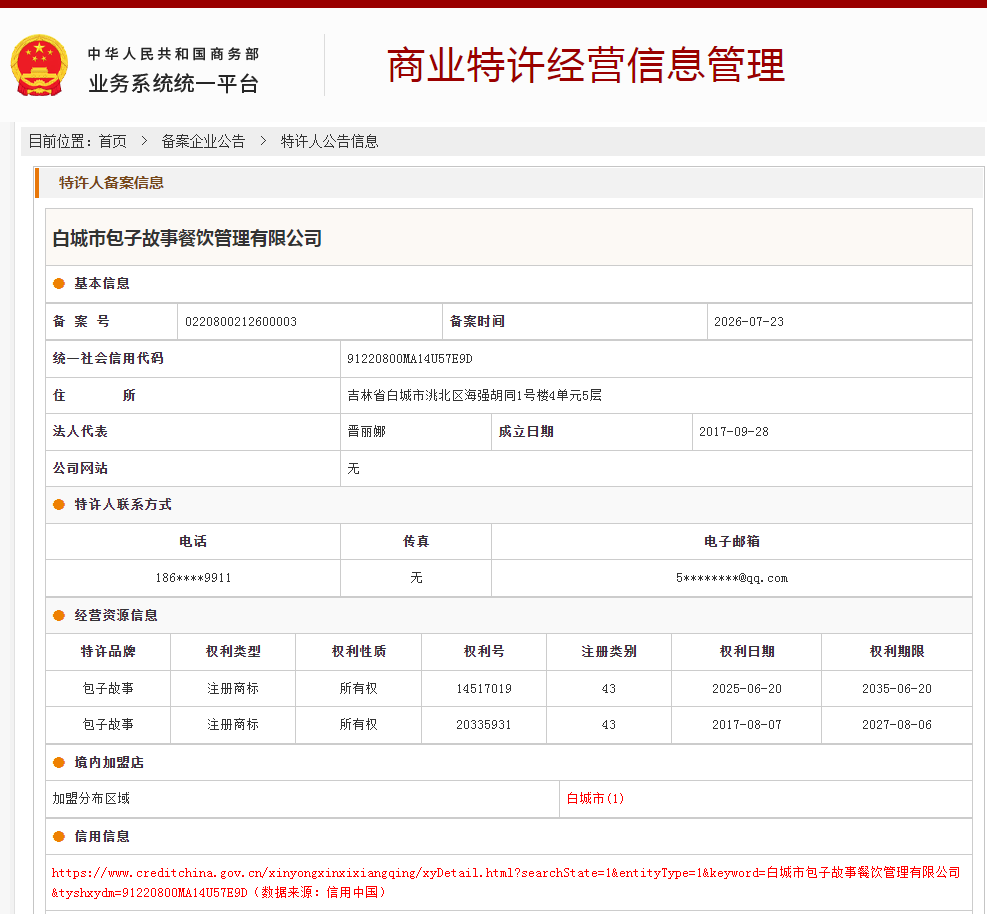Screen dimensions: 987x914
Task: Click the address 吉林省白城市洮北区海强胡同1号楼4单元5层
Action: 474,395
